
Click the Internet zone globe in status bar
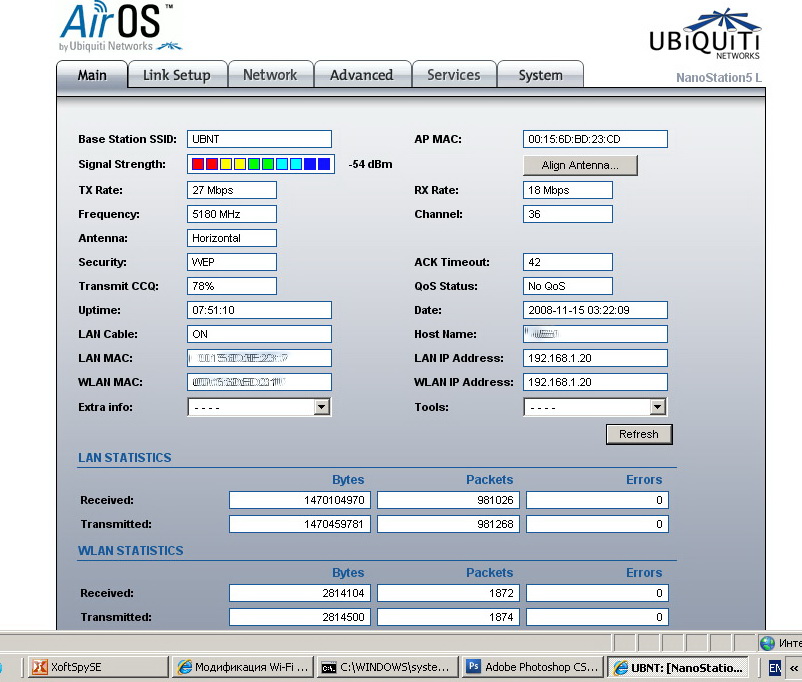click(767, 643)
